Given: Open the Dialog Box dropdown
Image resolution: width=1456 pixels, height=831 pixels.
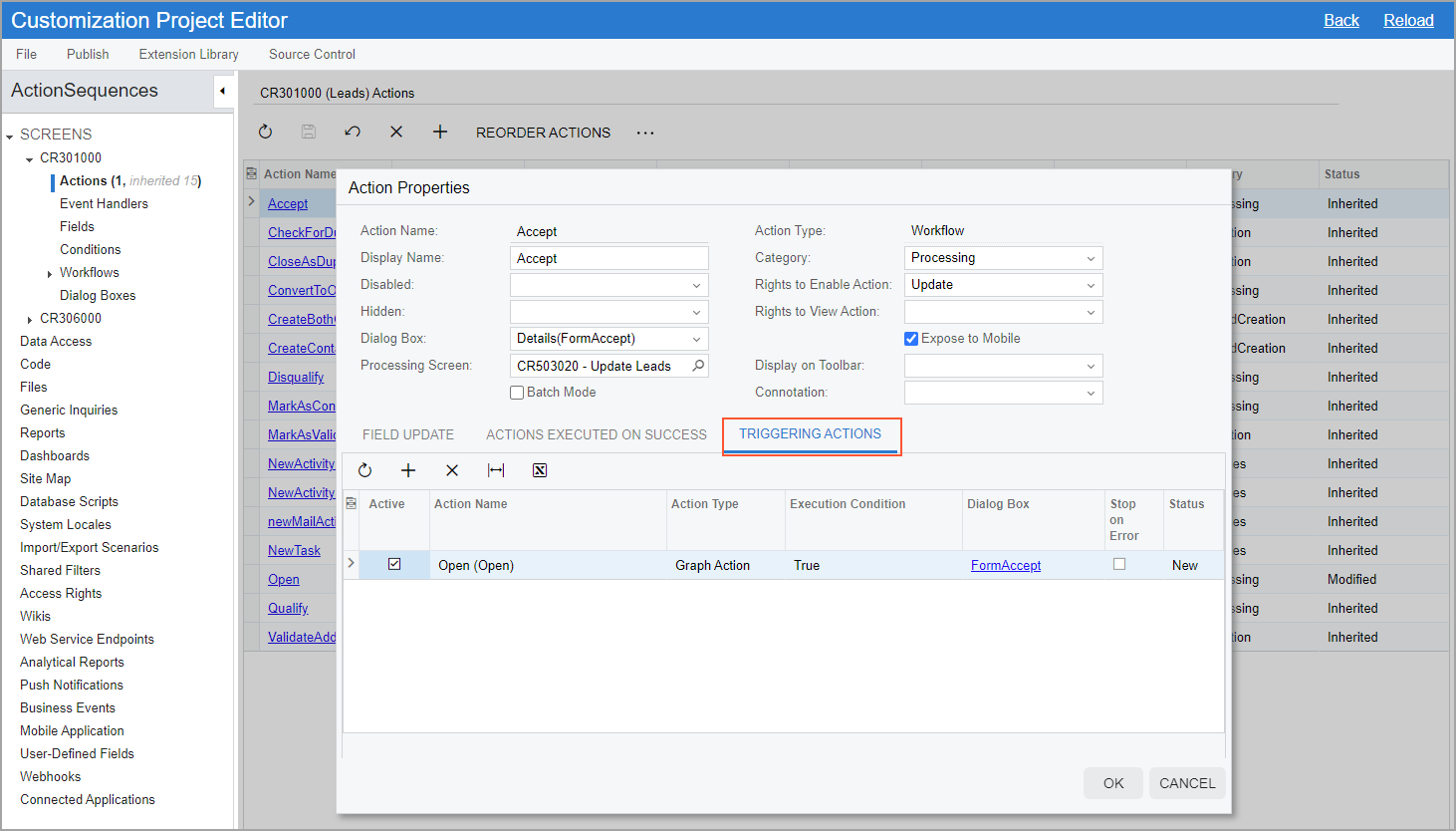Looking at the screenshot, I should [696, 339].
